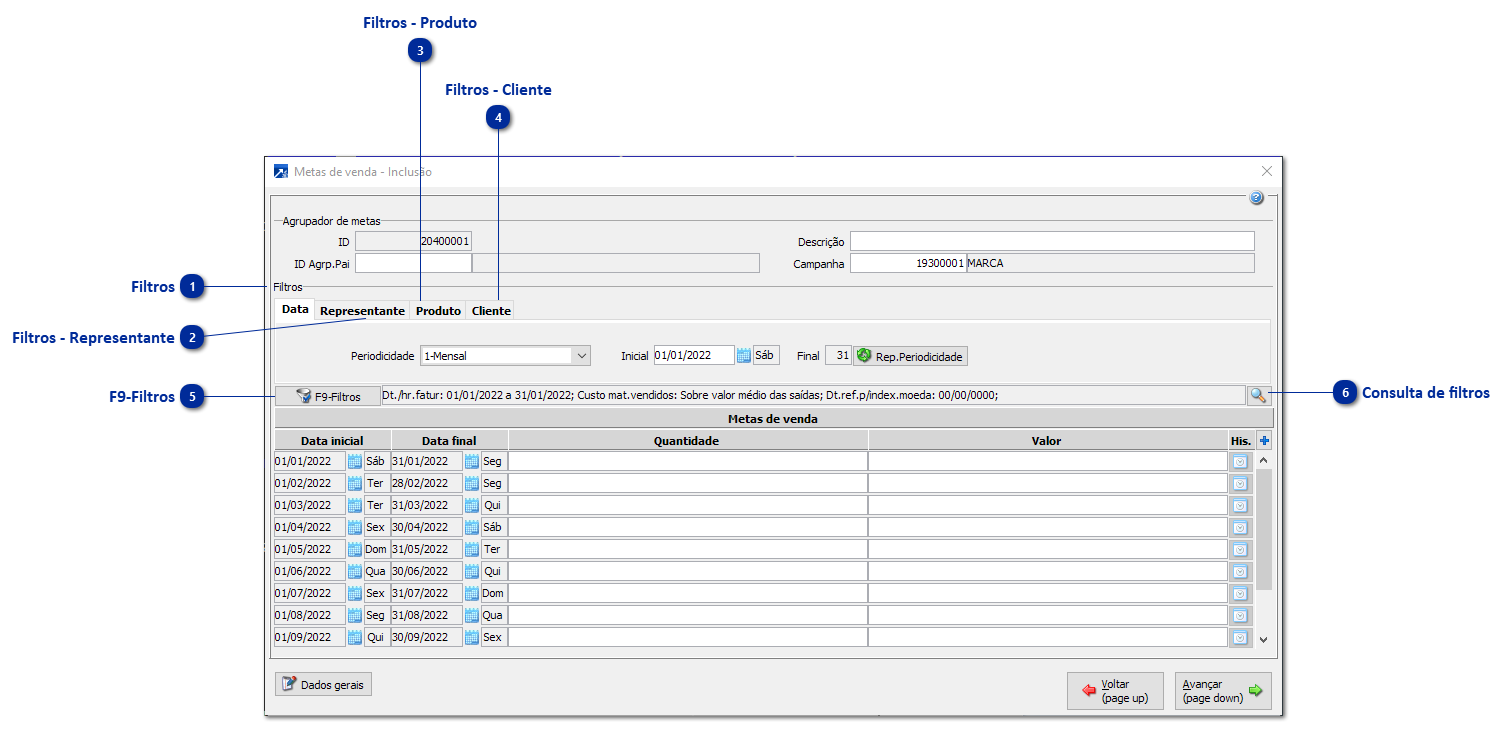1506x732 pixels.
Task: Click the Data final column header
Action: click(450, 440)
